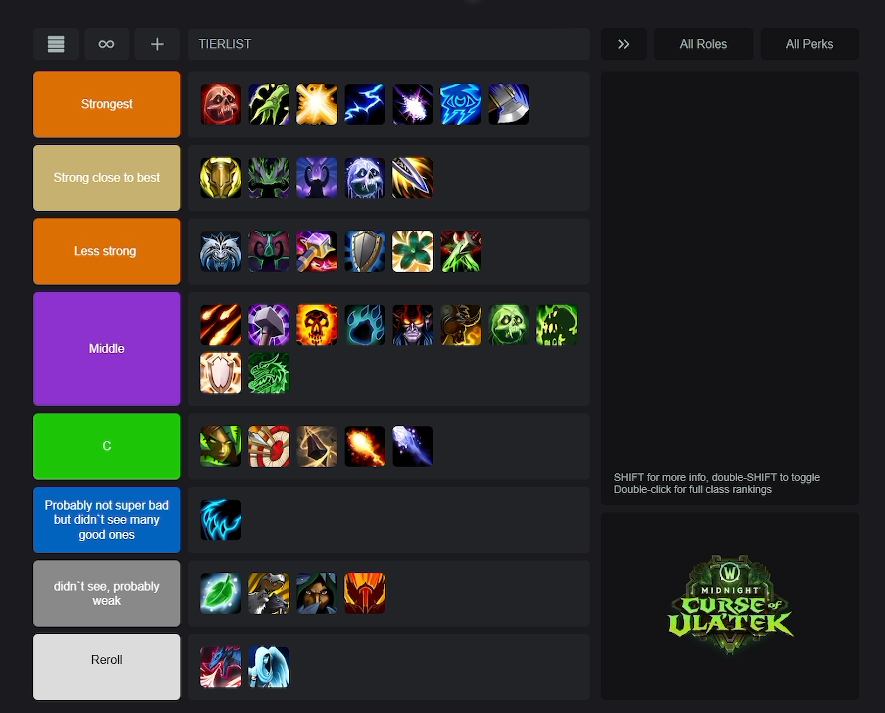Image resolution: width=885 pixels, height=713 pixels.
Task: Click the purple horned silhouette icon in Strong close to best
Action: 317,178
